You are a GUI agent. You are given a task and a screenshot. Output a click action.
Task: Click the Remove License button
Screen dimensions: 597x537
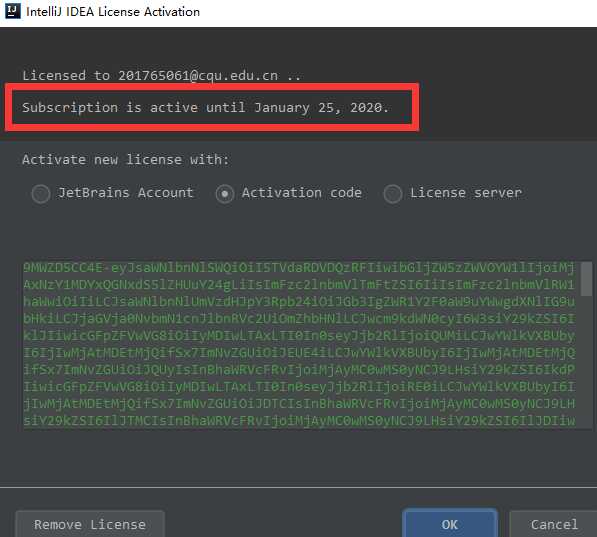tap(90, 524)
